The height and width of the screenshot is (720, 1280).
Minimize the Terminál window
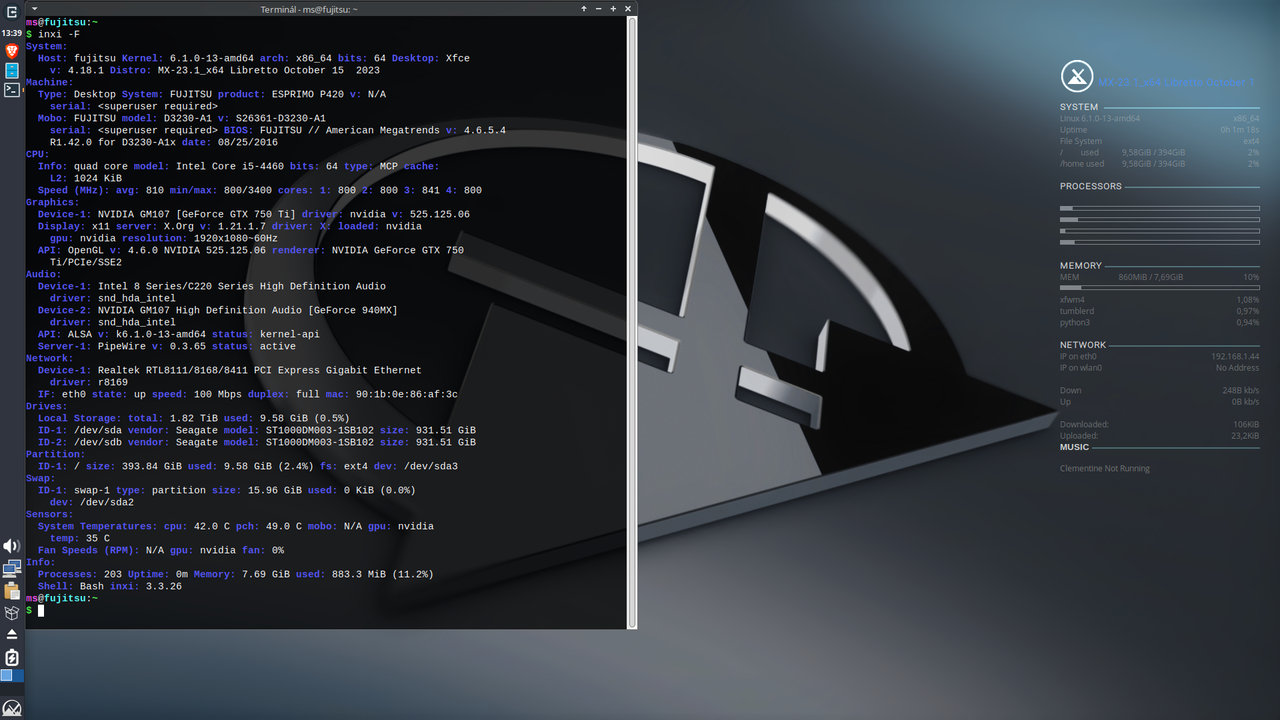coord(598,8)
